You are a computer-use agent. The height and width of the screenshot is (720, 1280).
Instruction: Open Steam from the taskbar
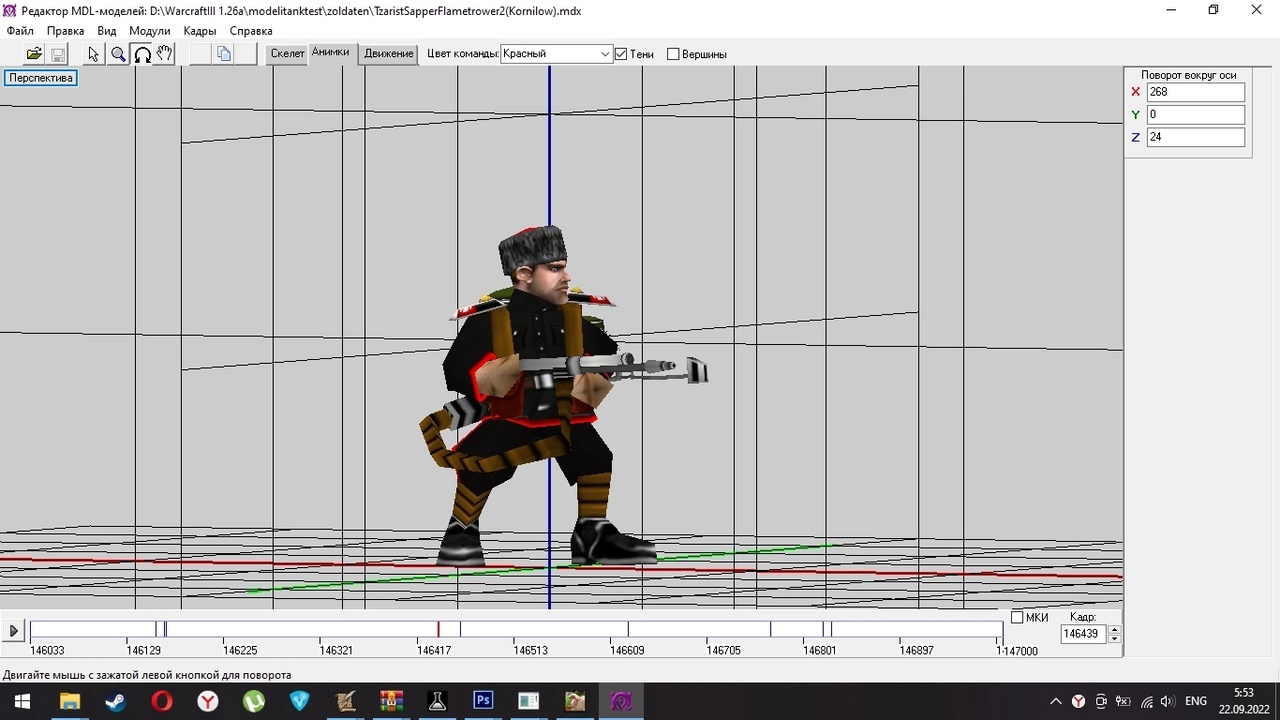(x=115, y=701)
